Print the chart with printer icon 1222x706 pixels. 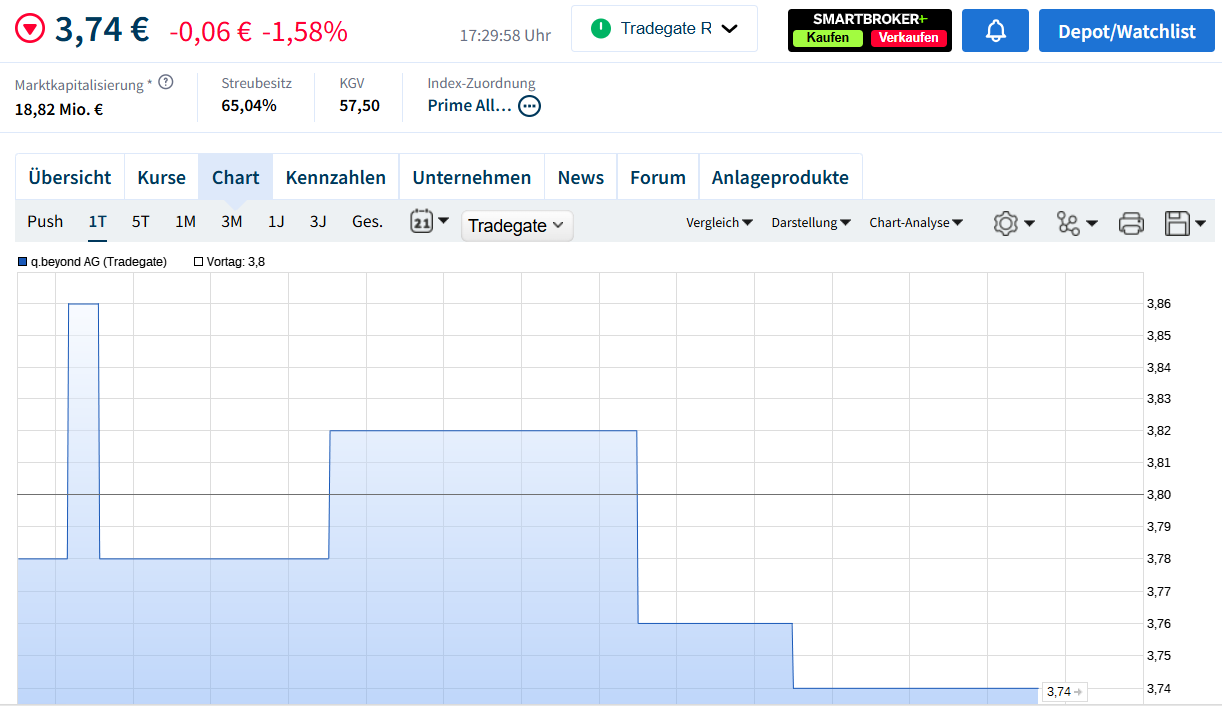1131,223
